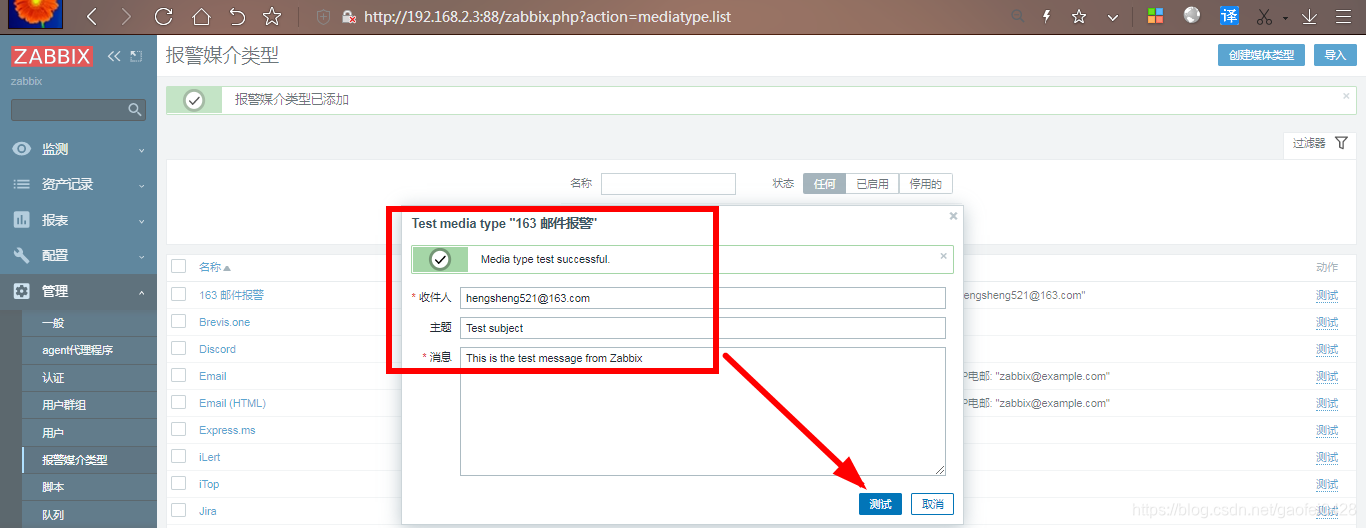The image size is (1366, 528).
Task: Click the undo/restore closed tab arrow
Action: click(237, 17)
